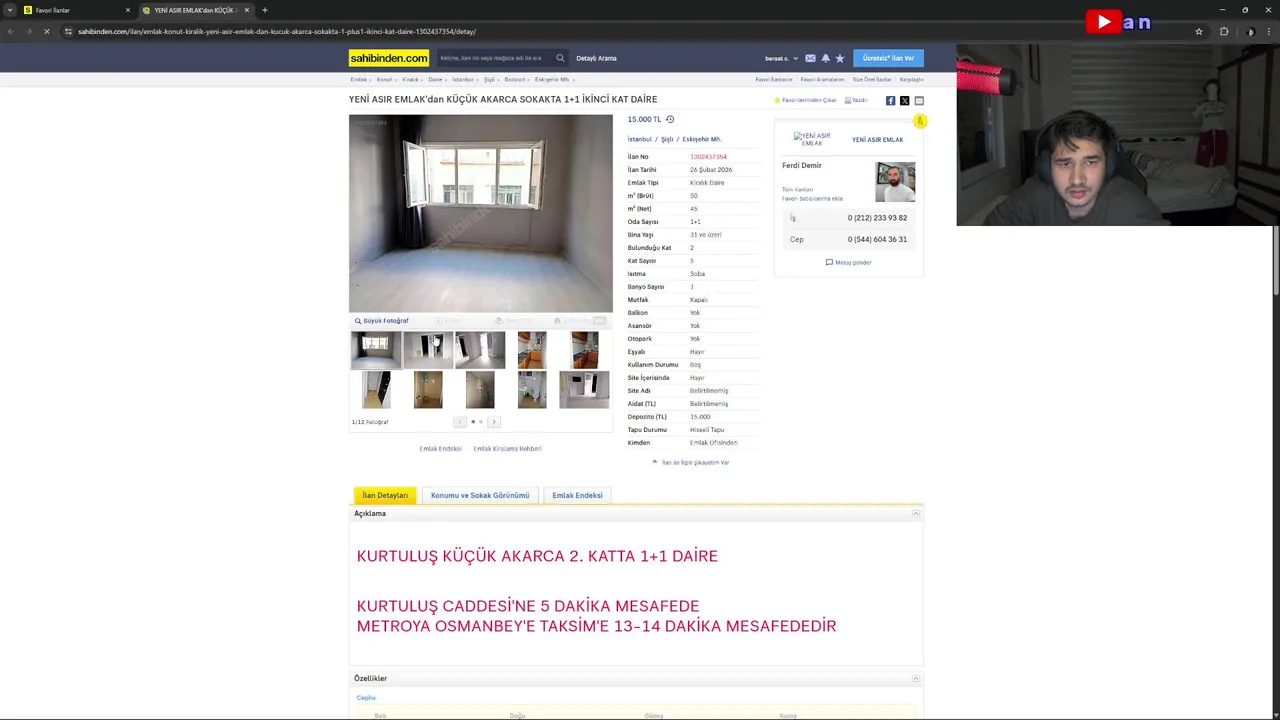The height and width of the screenshot is (720, 1280).
Task: Click the yellow warning badge icon
Action: click(x=920, y=121)
